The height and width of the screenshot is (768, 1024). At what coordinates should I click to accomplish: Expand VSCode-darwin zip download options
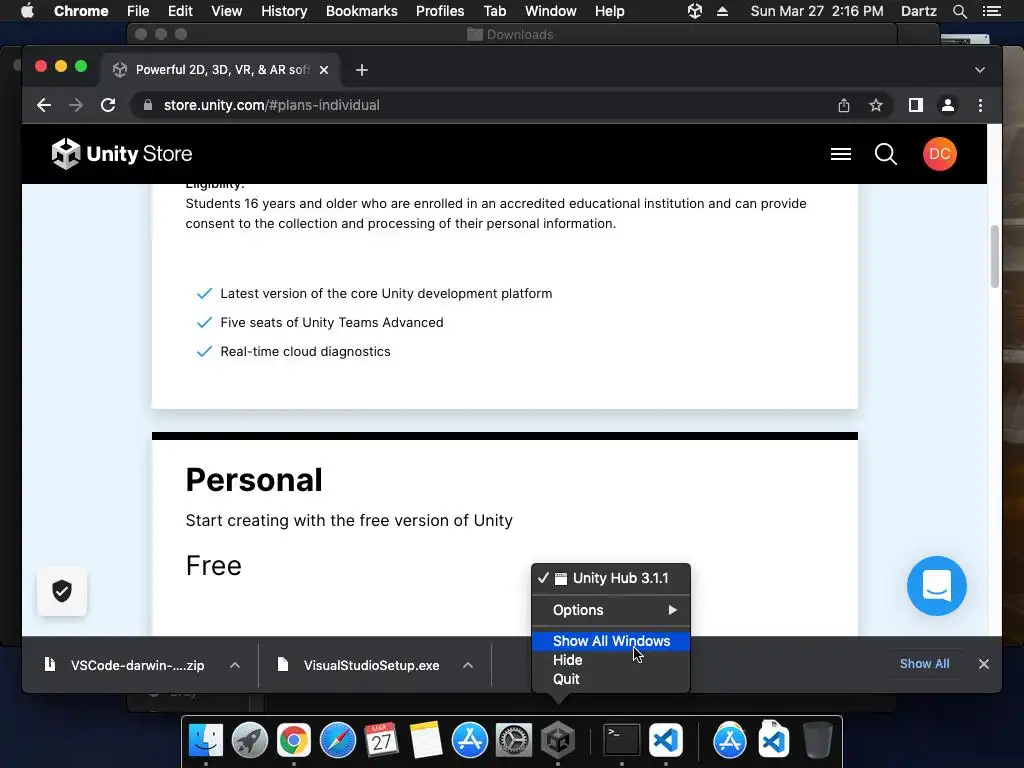pos(235,665)
